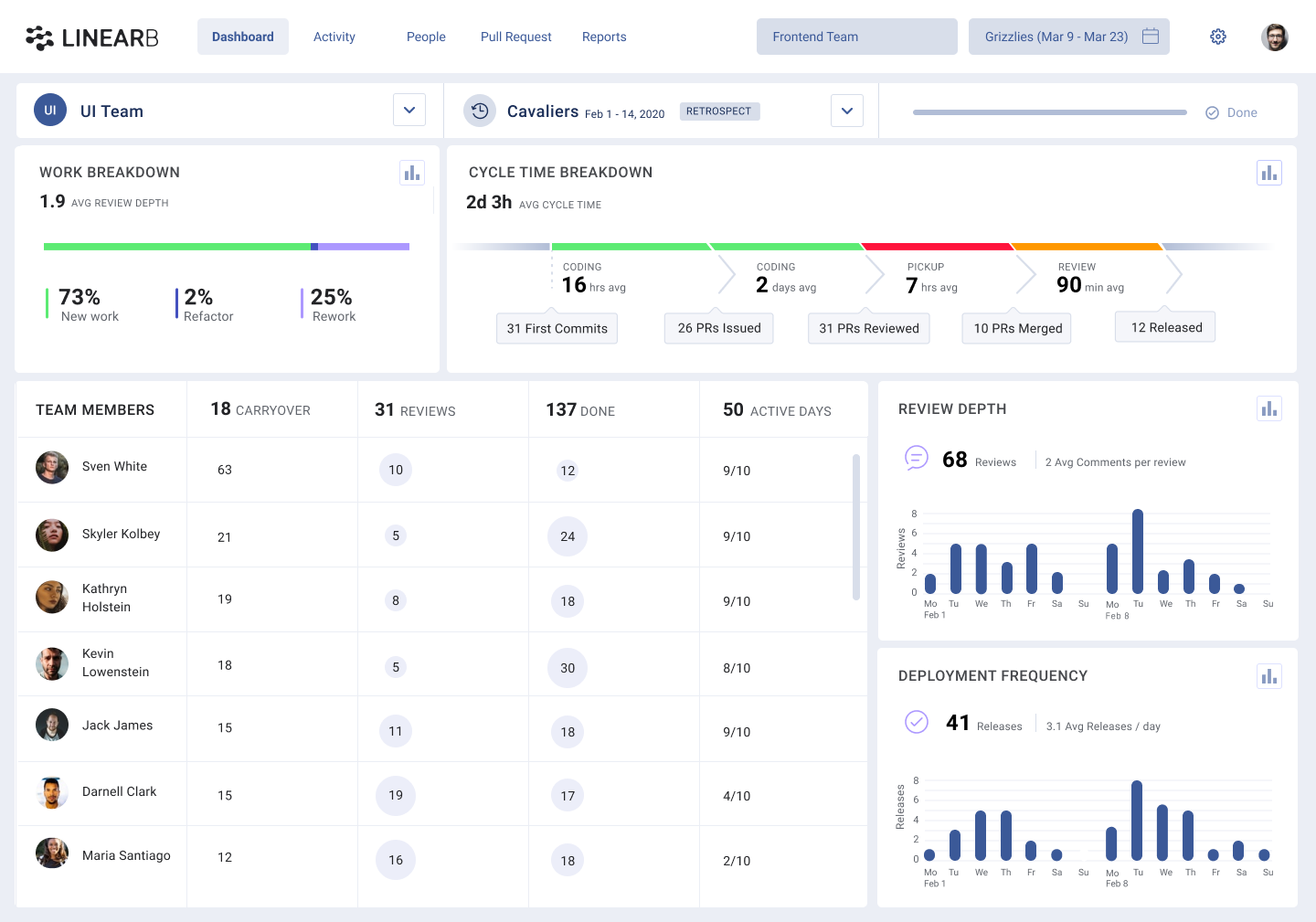This screenshot has width=1316, height=922.
Task: Select Sven White's avatar in team list
Action: pos(52,467)
